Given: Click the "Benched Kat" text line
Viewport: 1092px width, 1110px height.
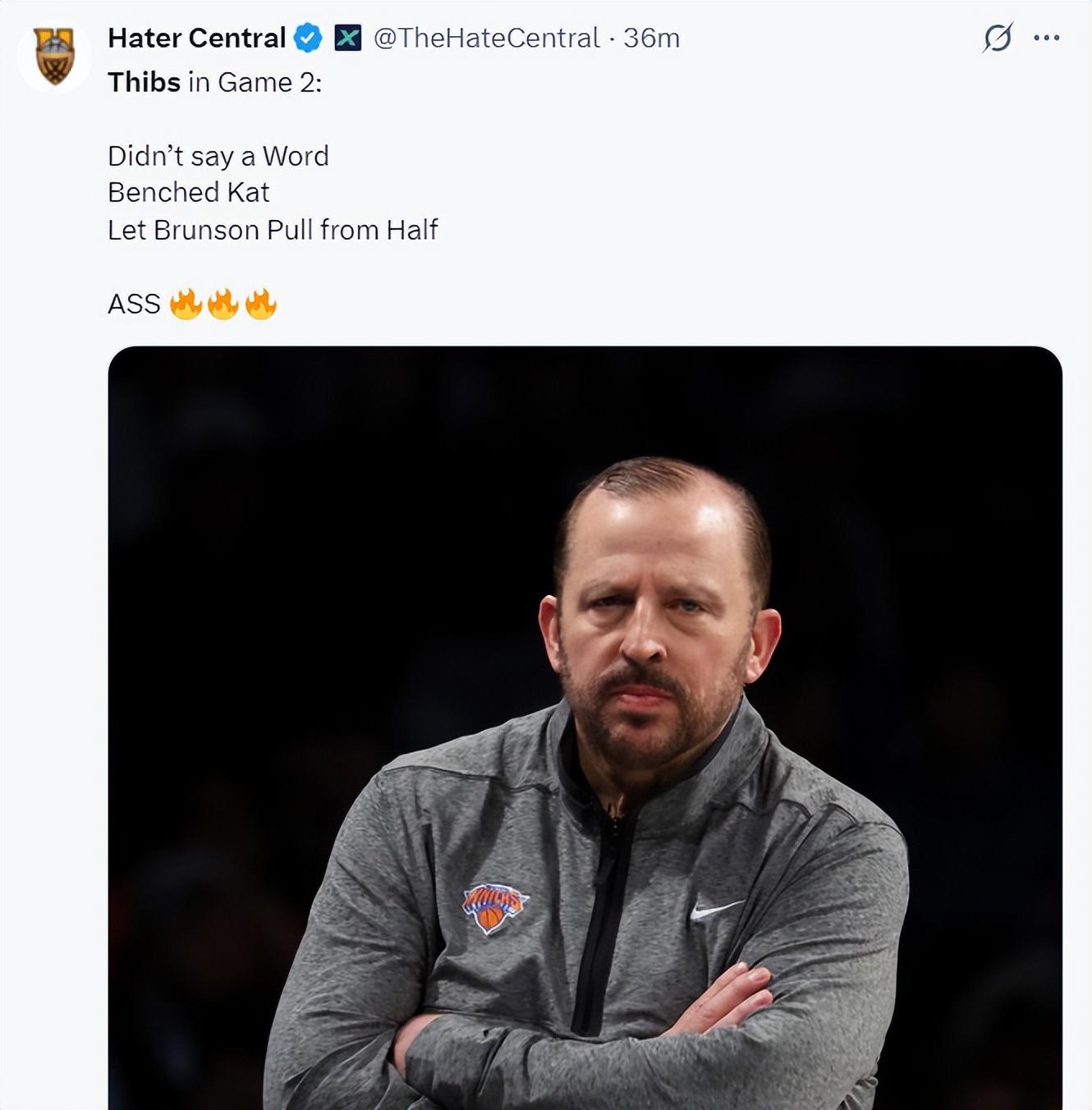Looking at the screenshot, I should pyautogui.click(x=188, y=192).
